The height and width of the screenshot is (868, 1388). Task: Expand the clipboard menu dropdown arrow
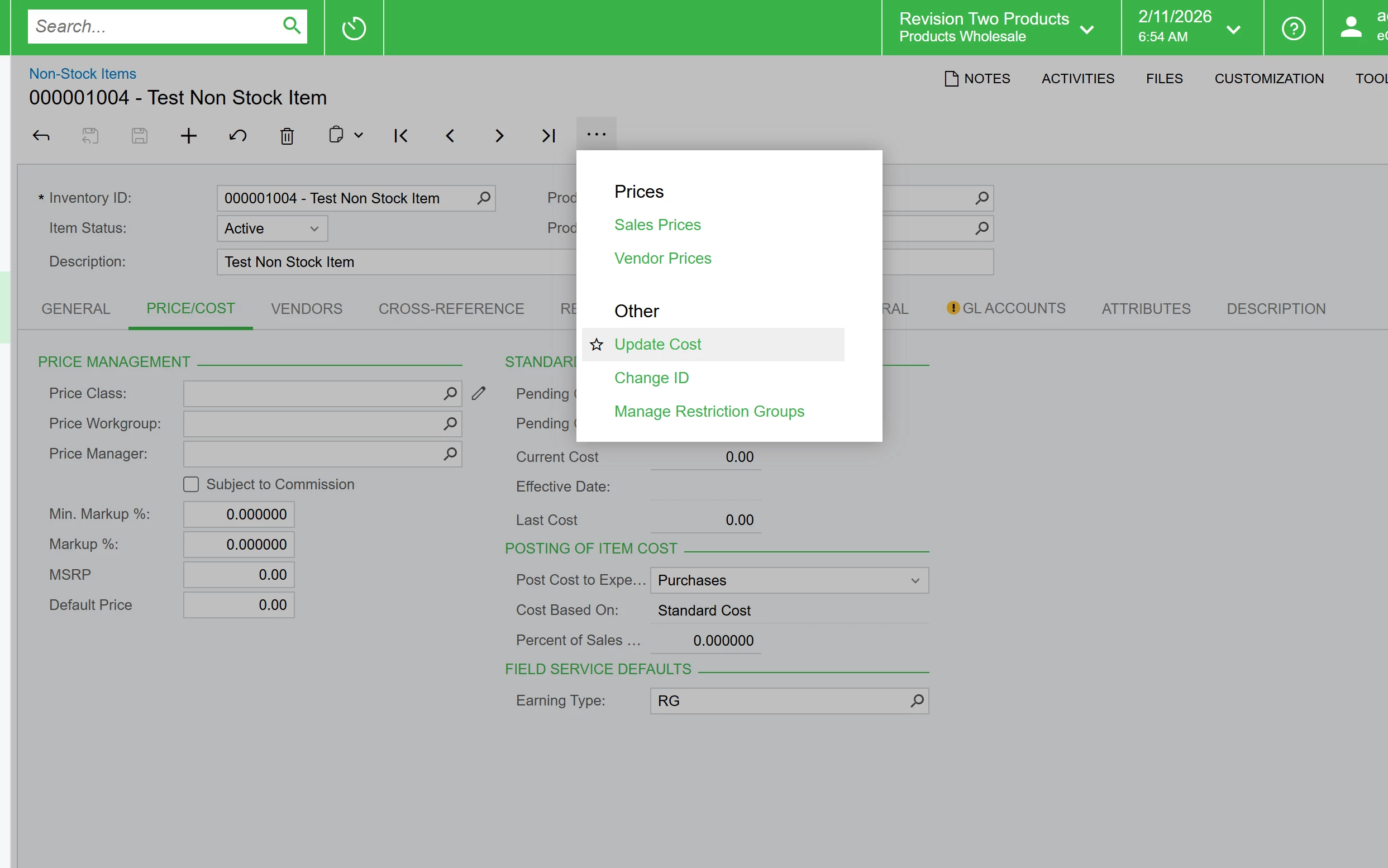click(359, 136)
